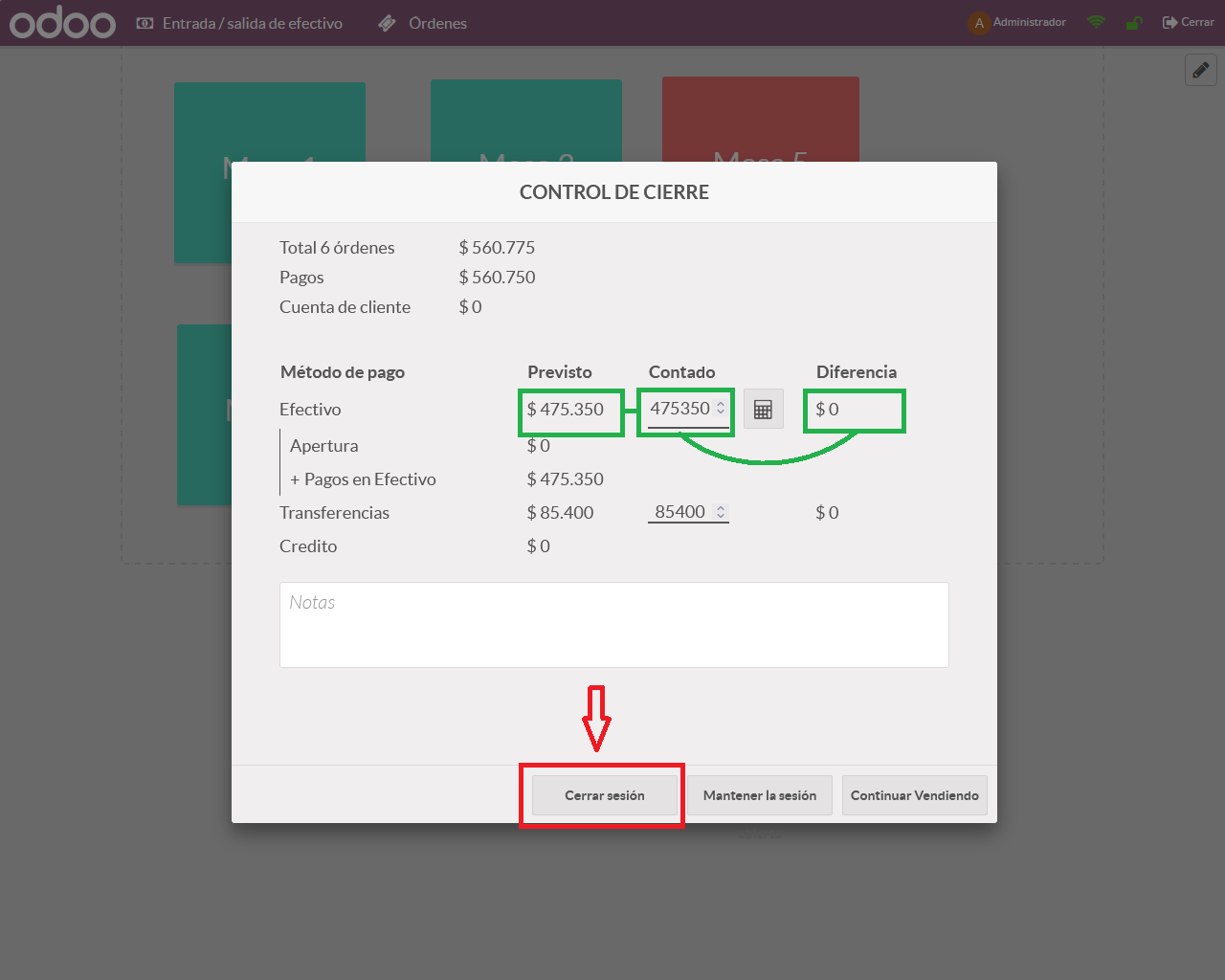Image resolution: width=1225 pixels, height=980 pixels.
Task: Choose Mantener la sesión
Action: tap(759, 795)
